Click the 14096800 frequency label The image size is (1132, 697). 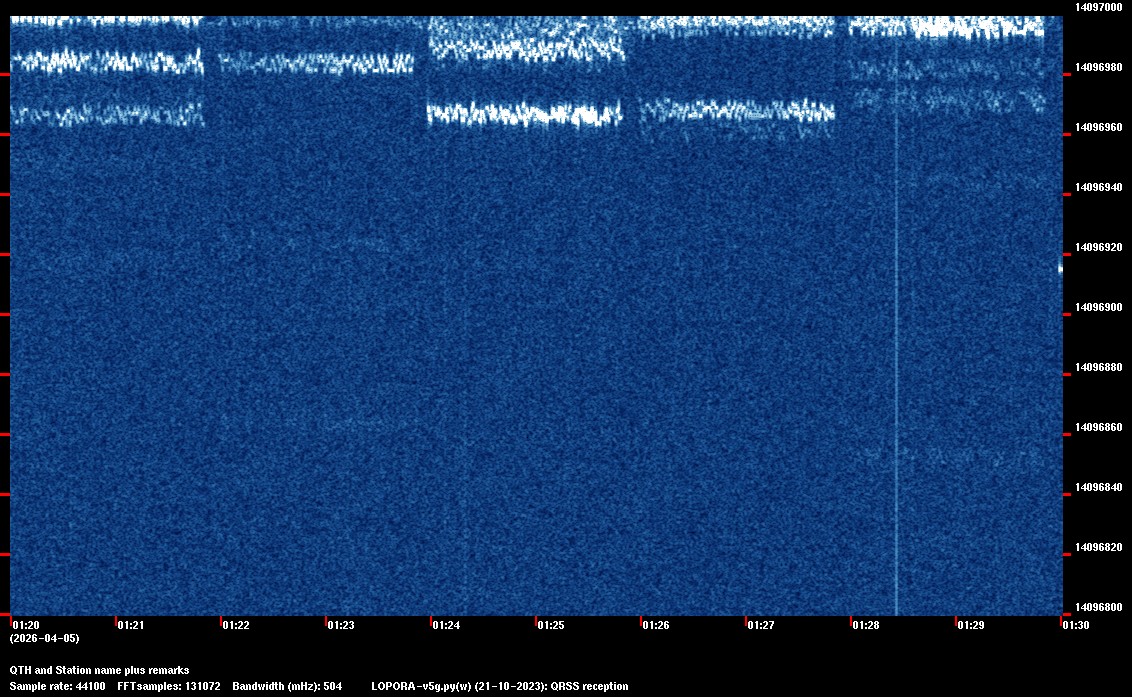[1098, 607]
